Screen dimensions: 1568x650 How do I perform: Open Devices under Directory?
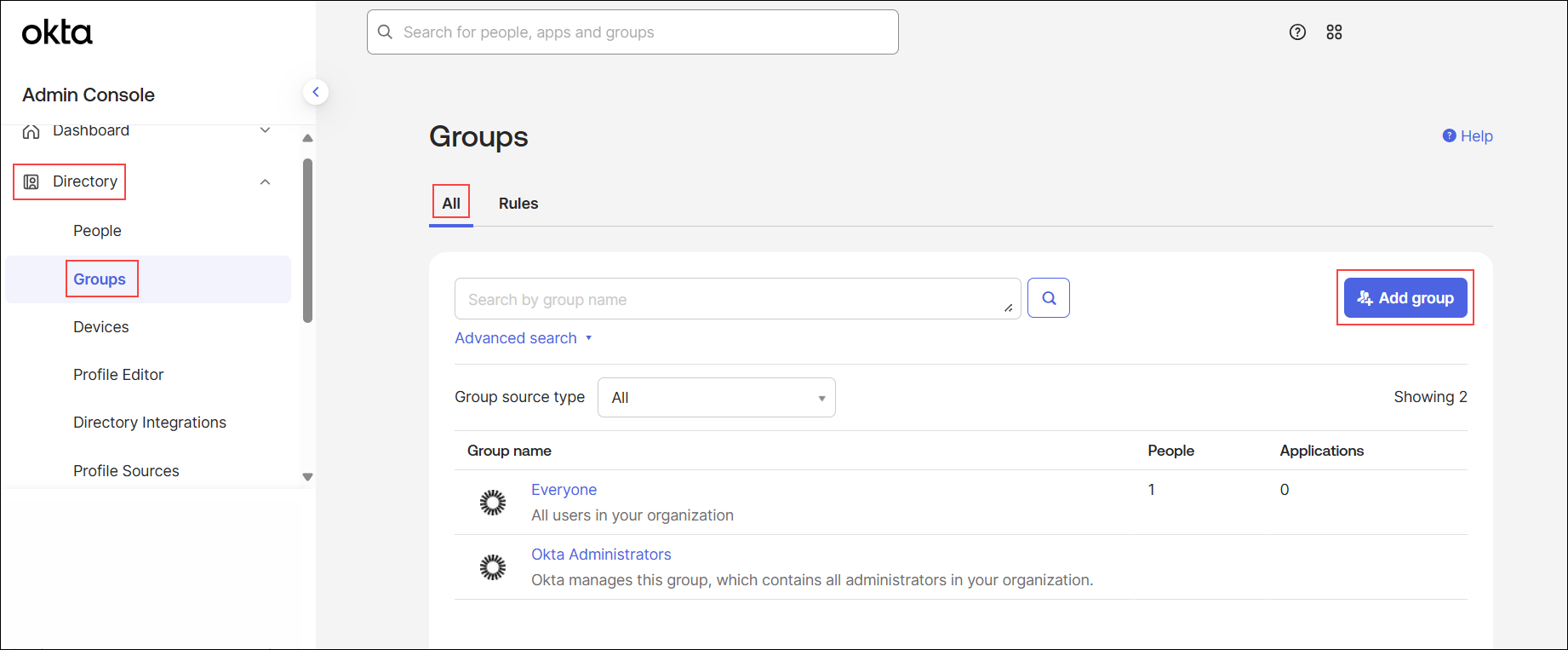101,327
